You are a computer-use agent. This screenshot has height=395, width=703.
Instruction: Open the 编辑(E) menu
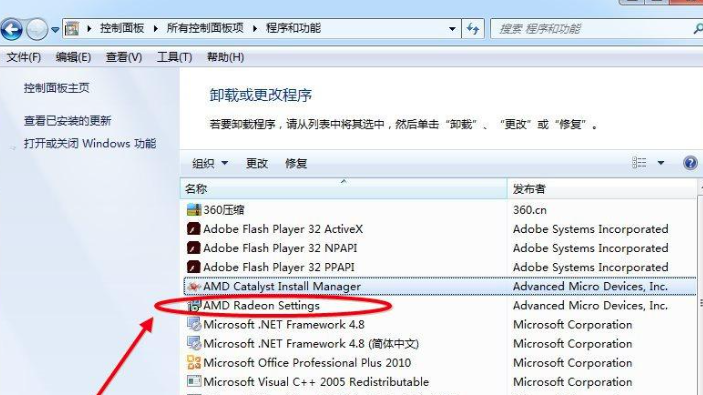coord(73,57)
